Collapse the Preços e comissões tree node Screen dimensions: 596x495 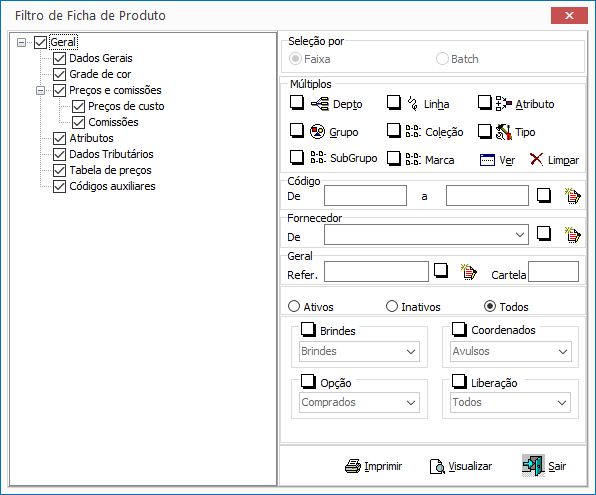point(40,90)
